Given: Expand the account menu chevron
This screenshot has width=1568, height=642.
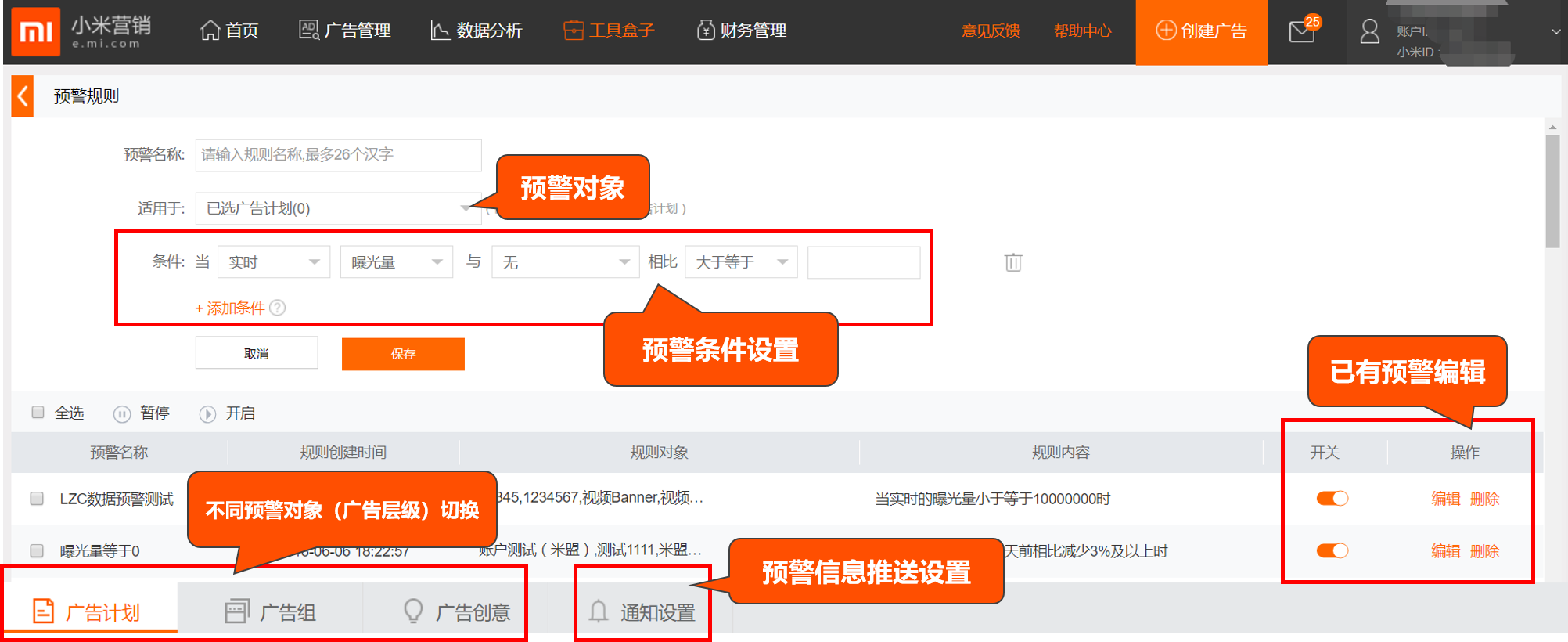Looking at the screenshot, I should click(1555, 31).
